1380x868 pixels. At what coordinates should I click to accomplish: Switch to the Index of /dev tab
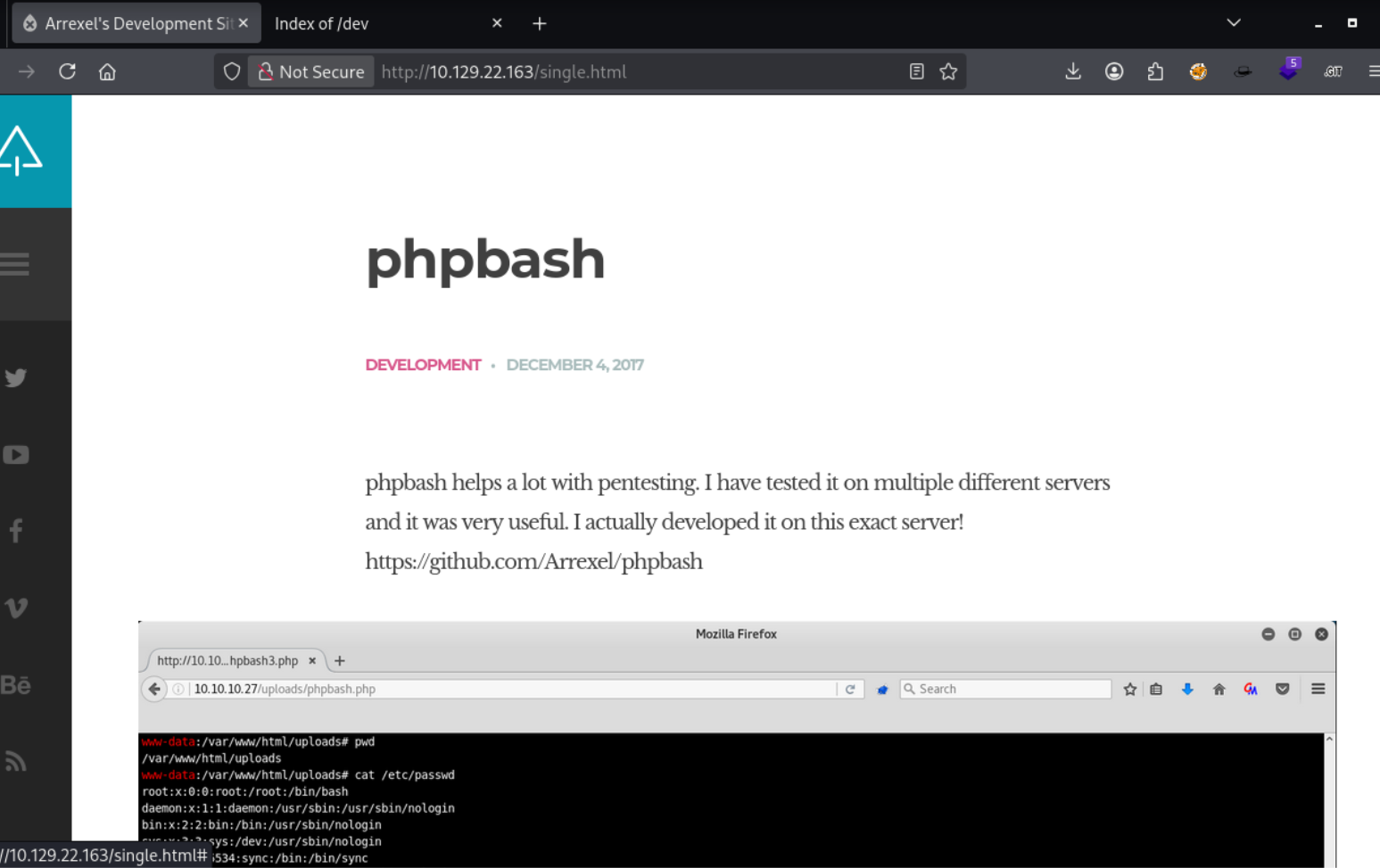[x=375, y=23]
